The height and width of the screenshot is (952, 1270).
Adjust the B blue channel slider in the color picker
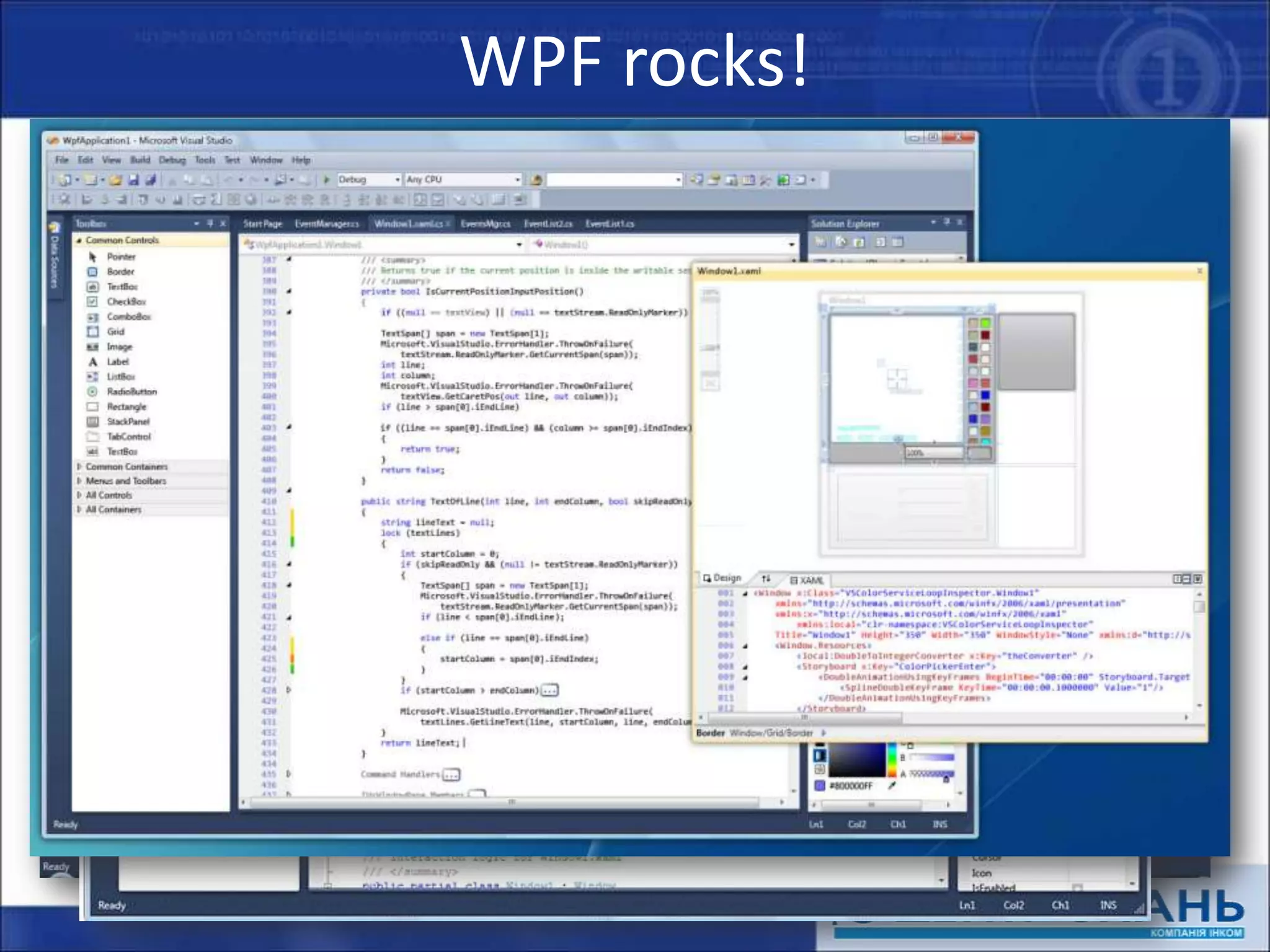pyautogui.click(x=931, y=757)
